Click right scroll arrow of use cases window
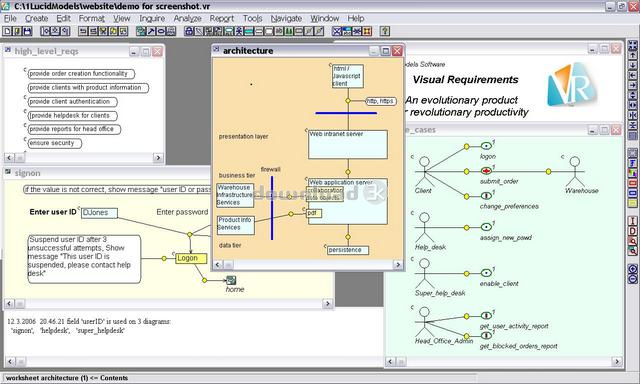 617,362
